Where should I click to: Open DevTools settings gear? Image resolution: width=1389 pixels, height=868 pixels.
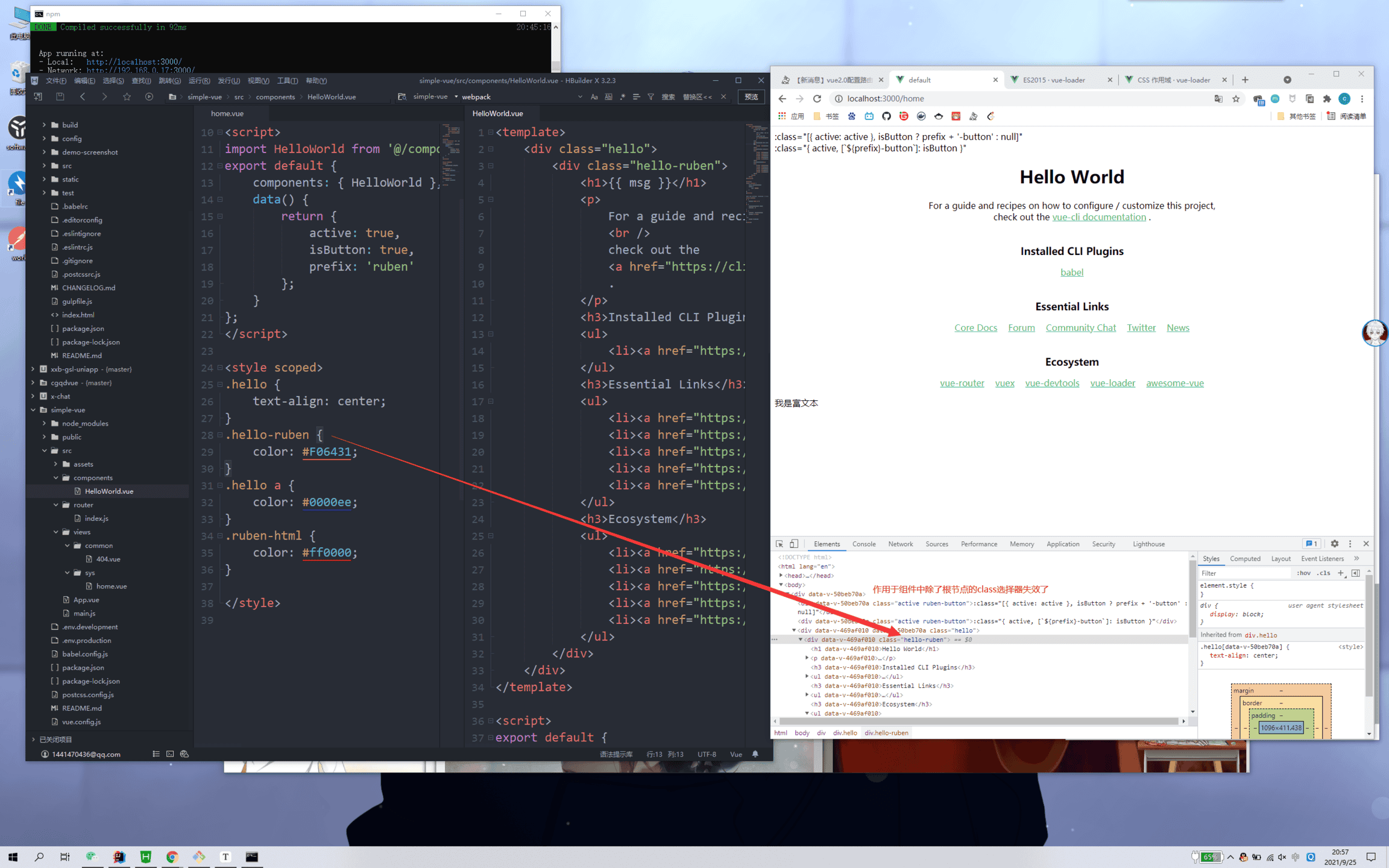coord(1335,544)
